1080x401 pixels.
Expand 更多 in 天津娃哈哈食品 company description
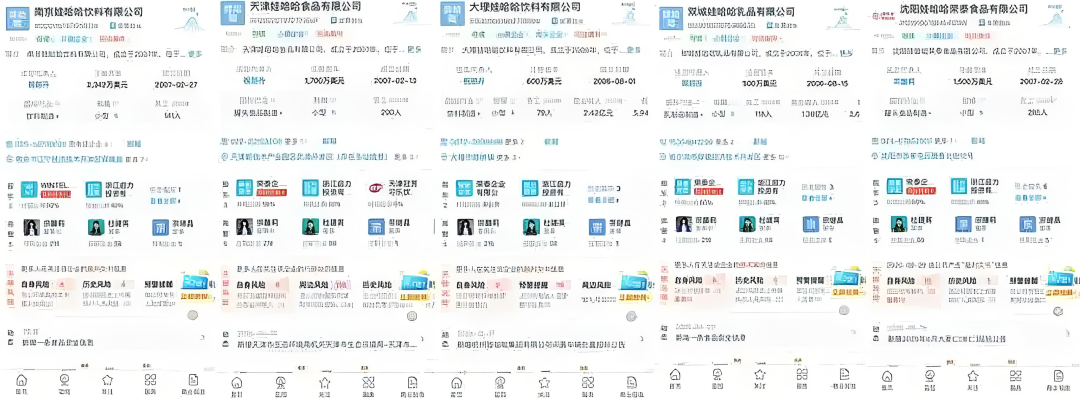(414, 49)
